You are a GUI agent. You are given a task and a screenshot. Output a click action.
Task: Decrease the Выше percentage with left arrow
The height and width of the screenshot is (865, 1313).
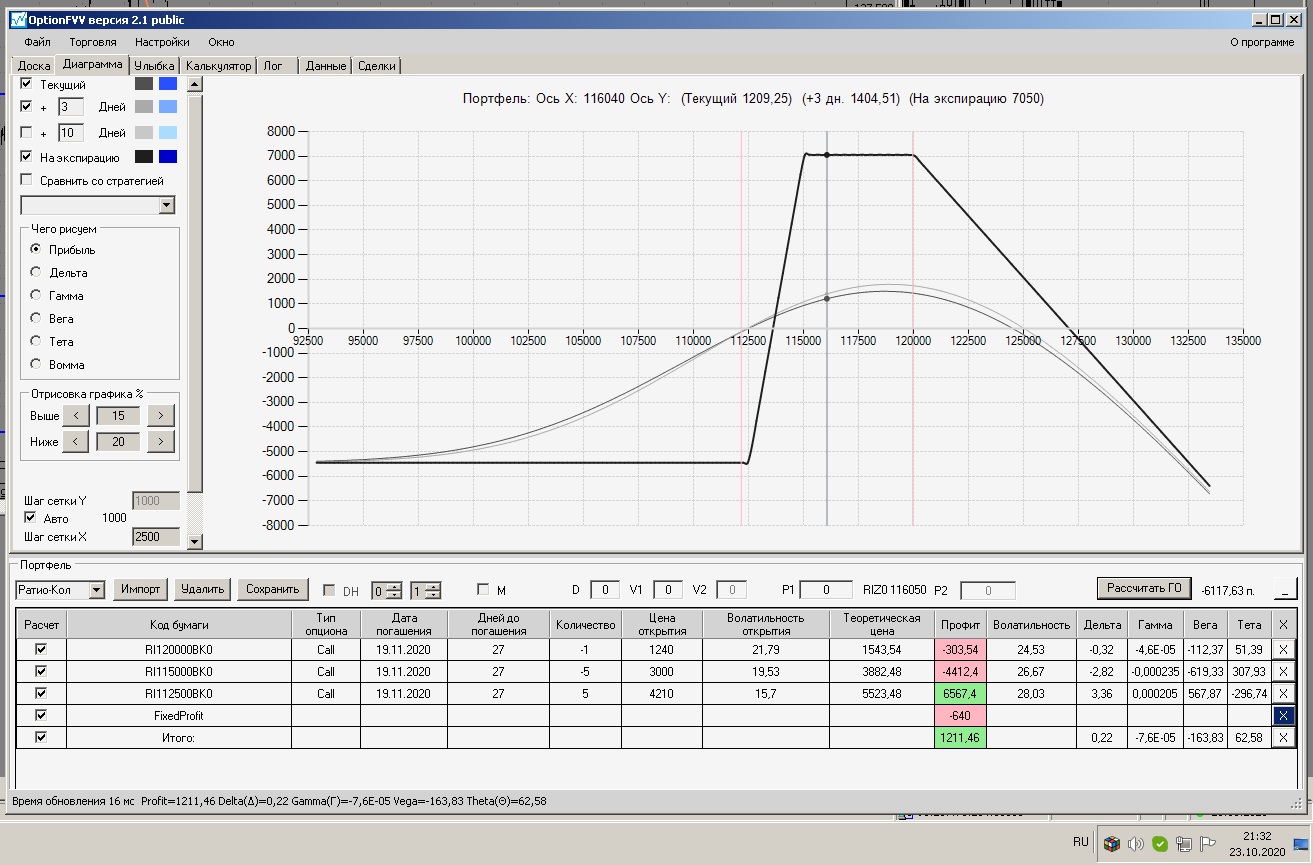(76, 415)
